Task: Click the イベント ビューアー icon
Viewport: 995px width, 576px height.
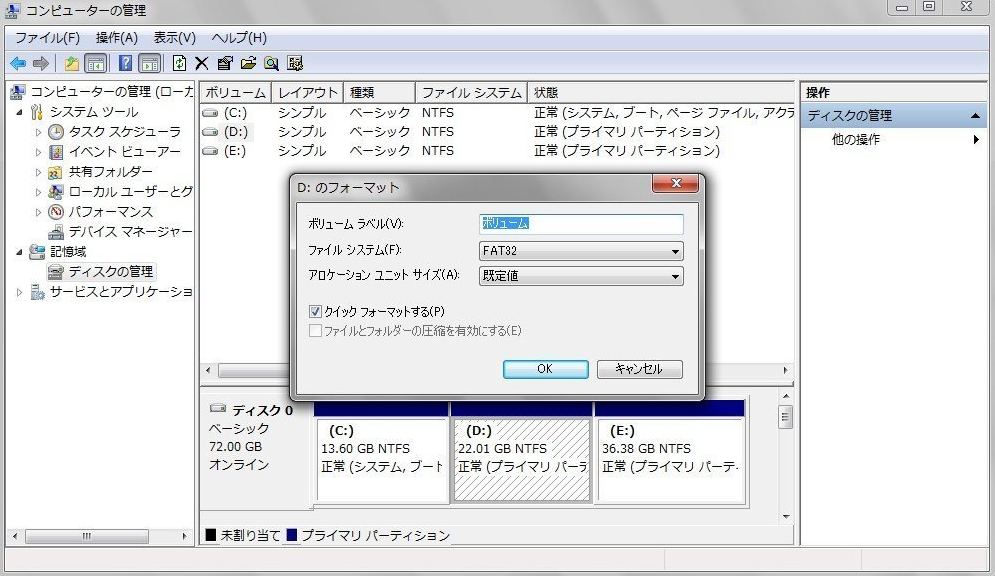Action: 56,152
